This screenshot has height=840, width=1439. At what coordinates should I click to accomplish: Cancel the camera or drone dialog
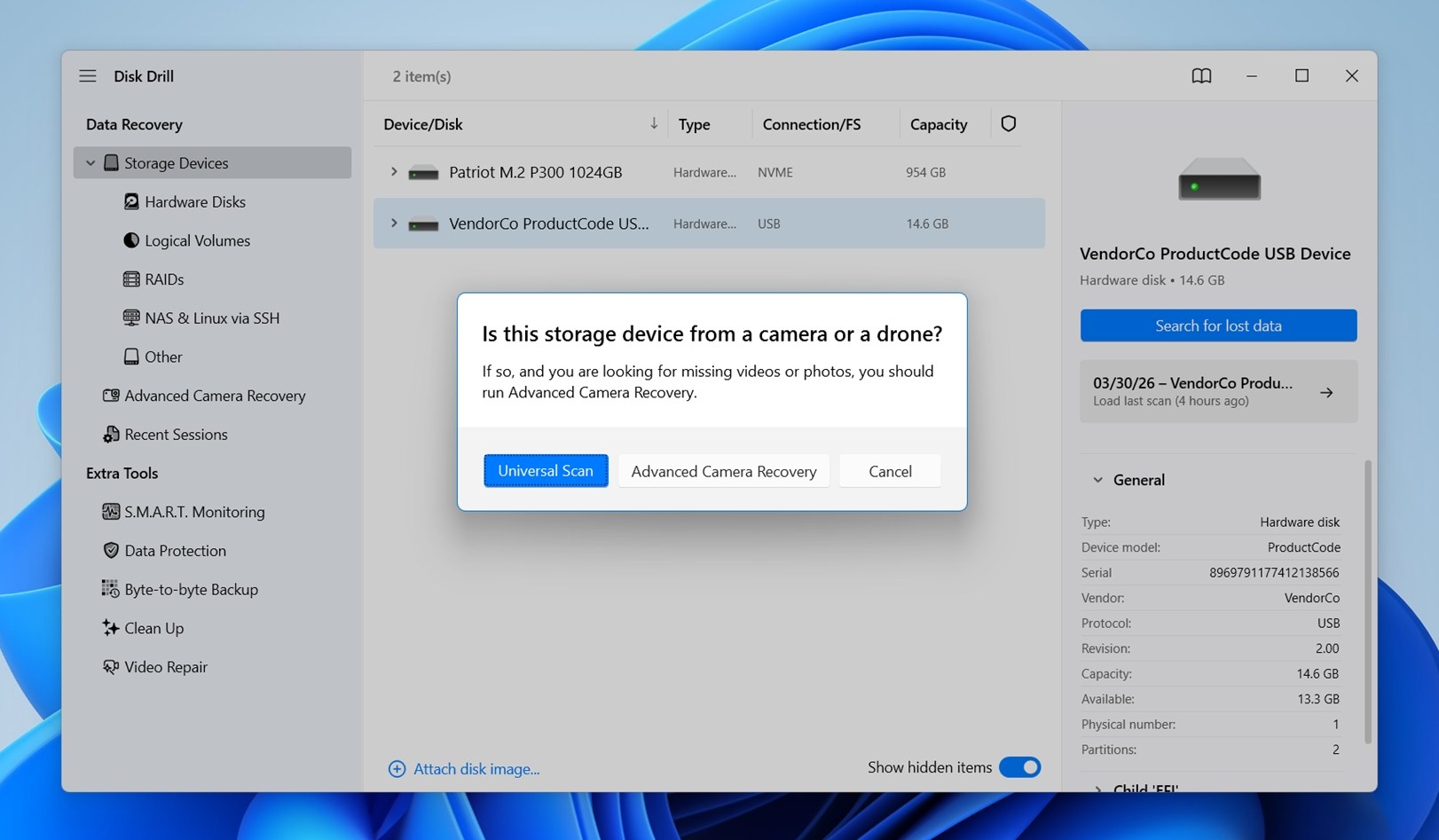point(890,471)
